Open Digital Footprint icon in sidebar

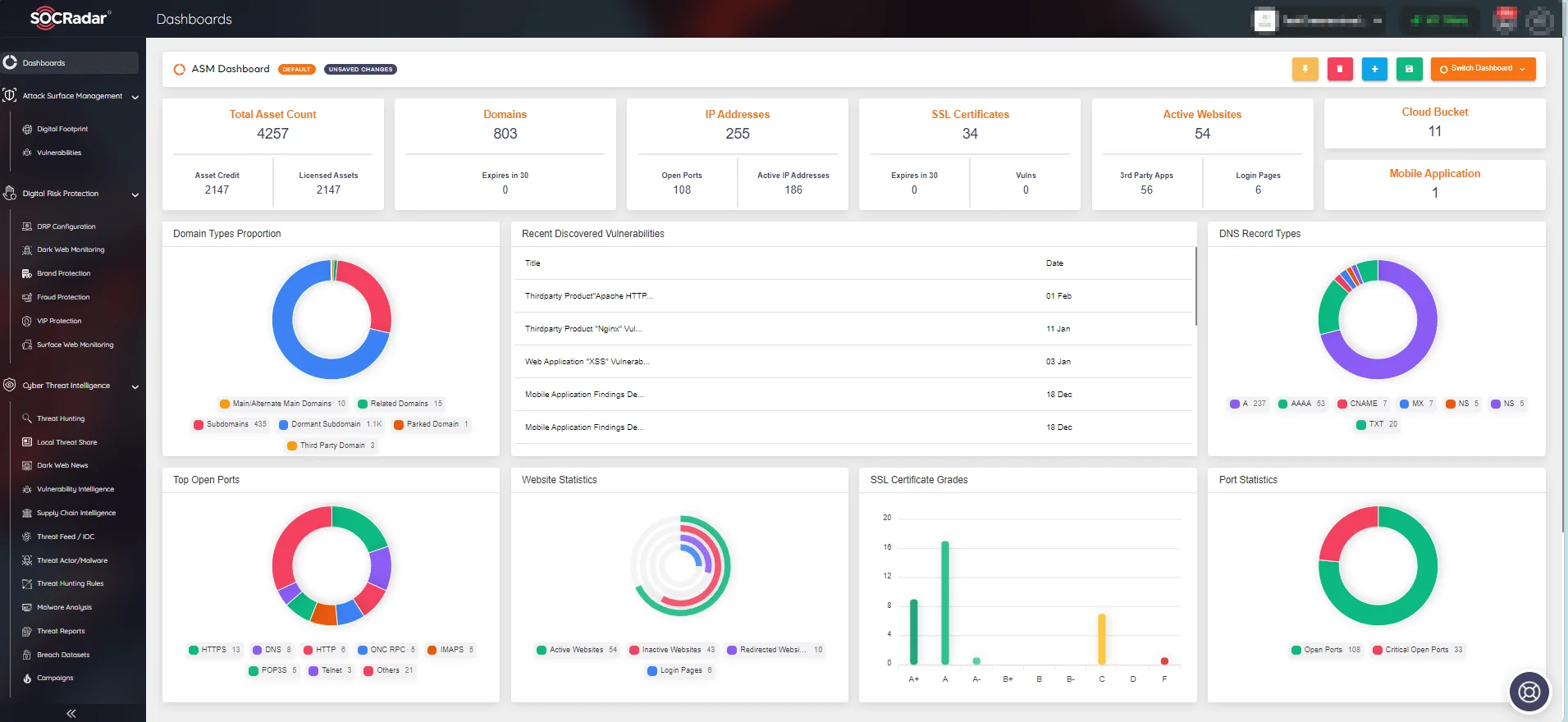[x=27, y=129]
